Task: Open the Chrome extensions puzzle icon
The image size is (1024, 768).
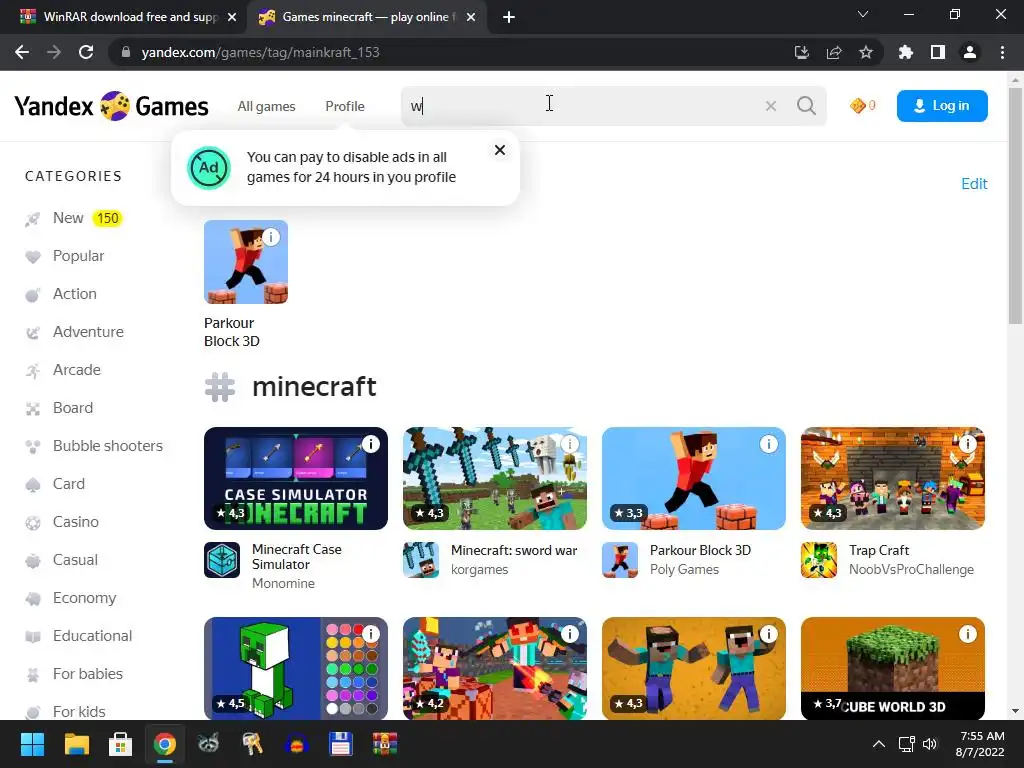Action: 905,52
